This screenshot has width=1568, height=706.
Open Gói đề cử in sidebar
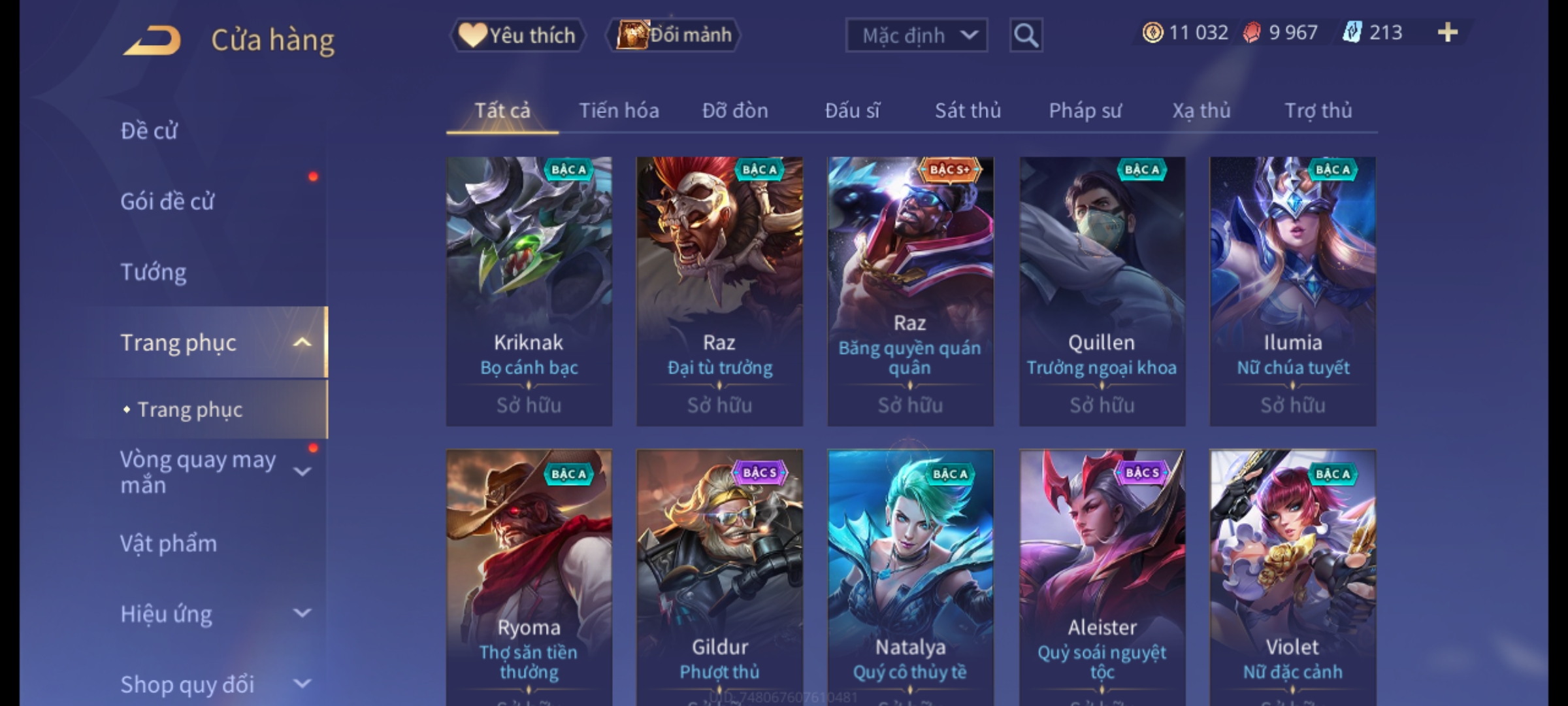[x=167, y=201]
